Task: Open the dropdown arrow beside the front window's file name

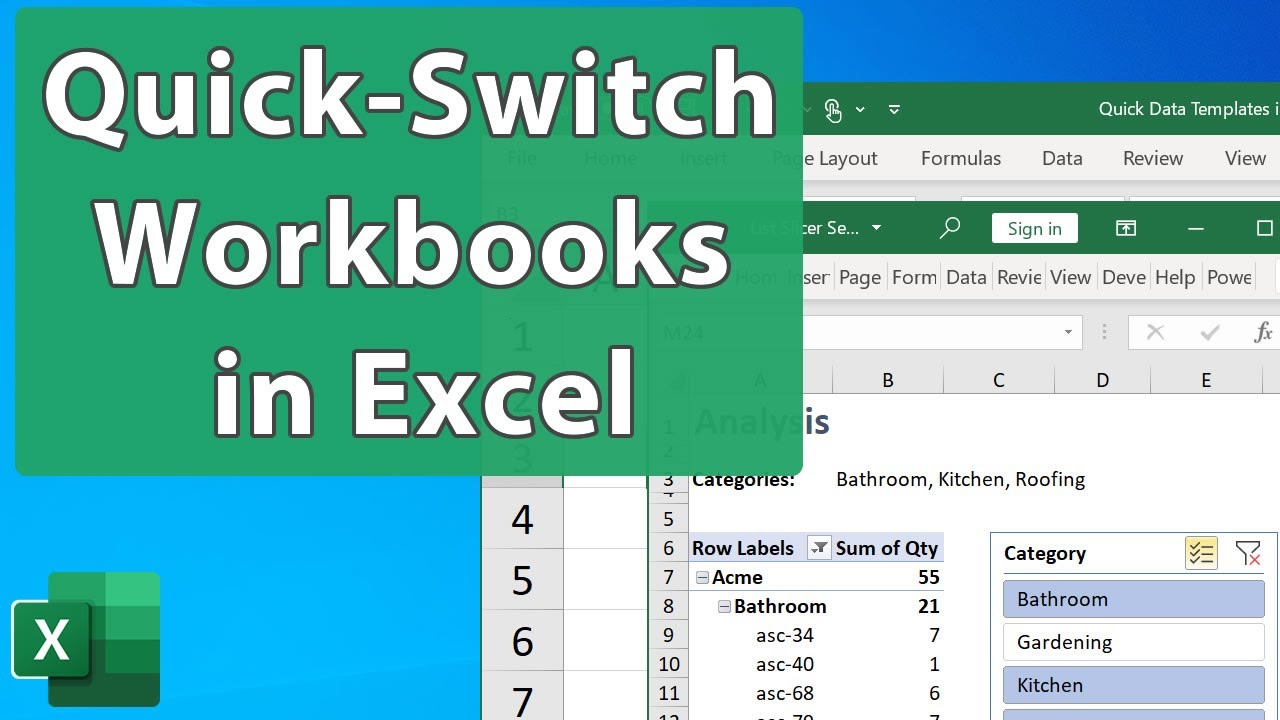Action: pyautogui.click(x=877, y=228)
